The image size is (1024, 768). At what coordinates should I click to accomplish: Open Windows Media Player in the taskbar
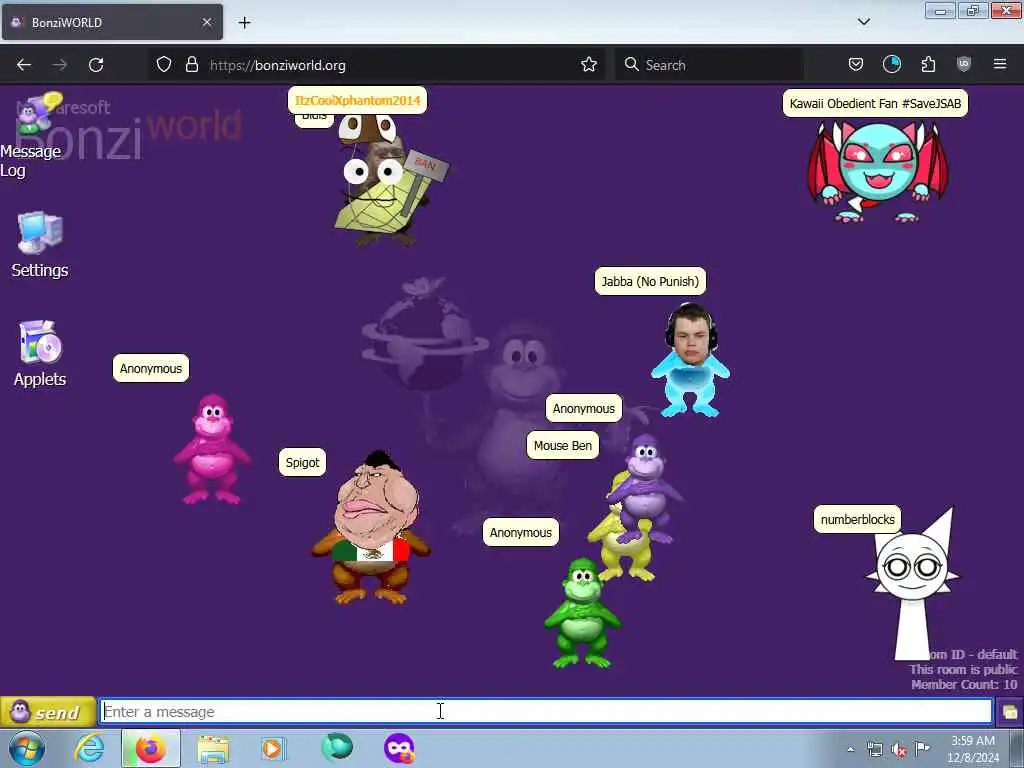tap(272, 748)
